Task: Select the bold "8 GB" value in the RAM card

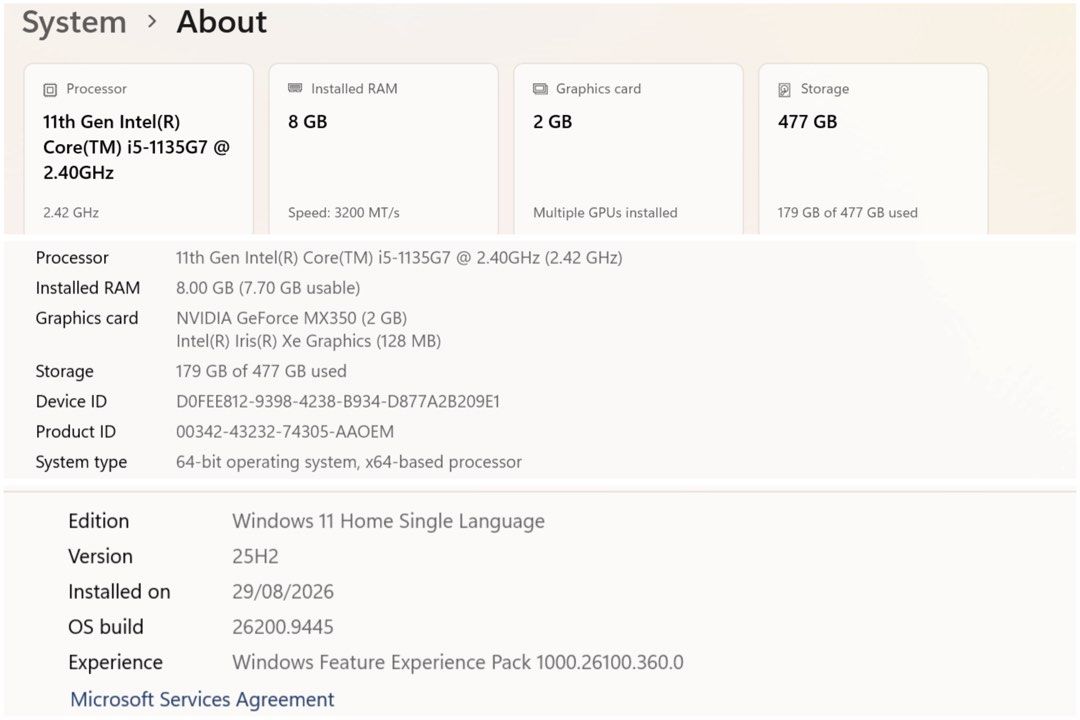Action: pyautogui.click(x=308, y=122)
